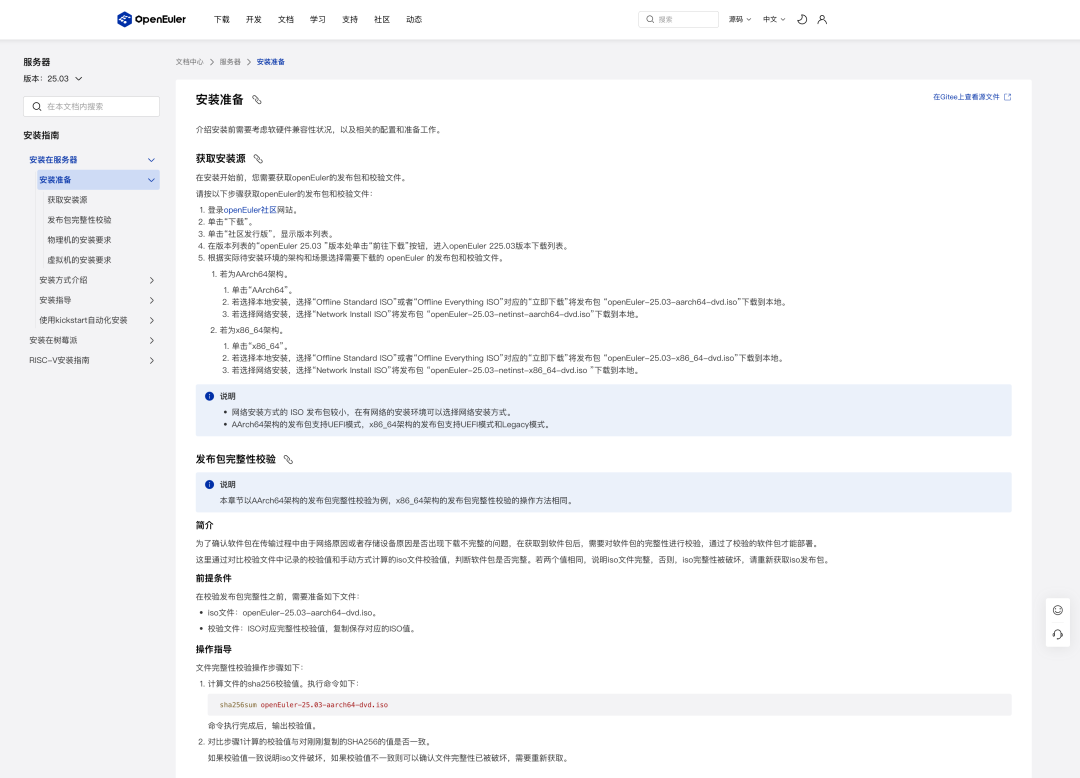1080x778 pixels.
Task: Open the 文档 menu in top navigation
Action: (286, 19)
